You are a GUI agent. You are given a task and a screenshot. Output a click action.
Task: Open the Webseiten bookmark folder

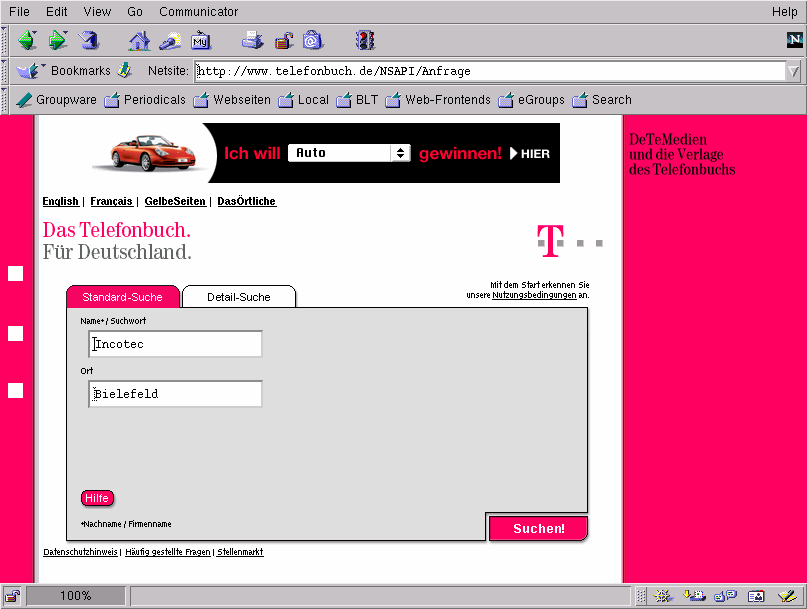click(232, 100)
